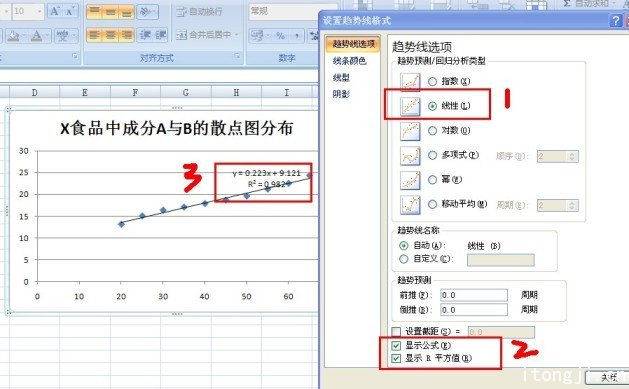Click the polynomial 顺序 spinner
This screenshot has height=389, width=629.
pos(572,156)
